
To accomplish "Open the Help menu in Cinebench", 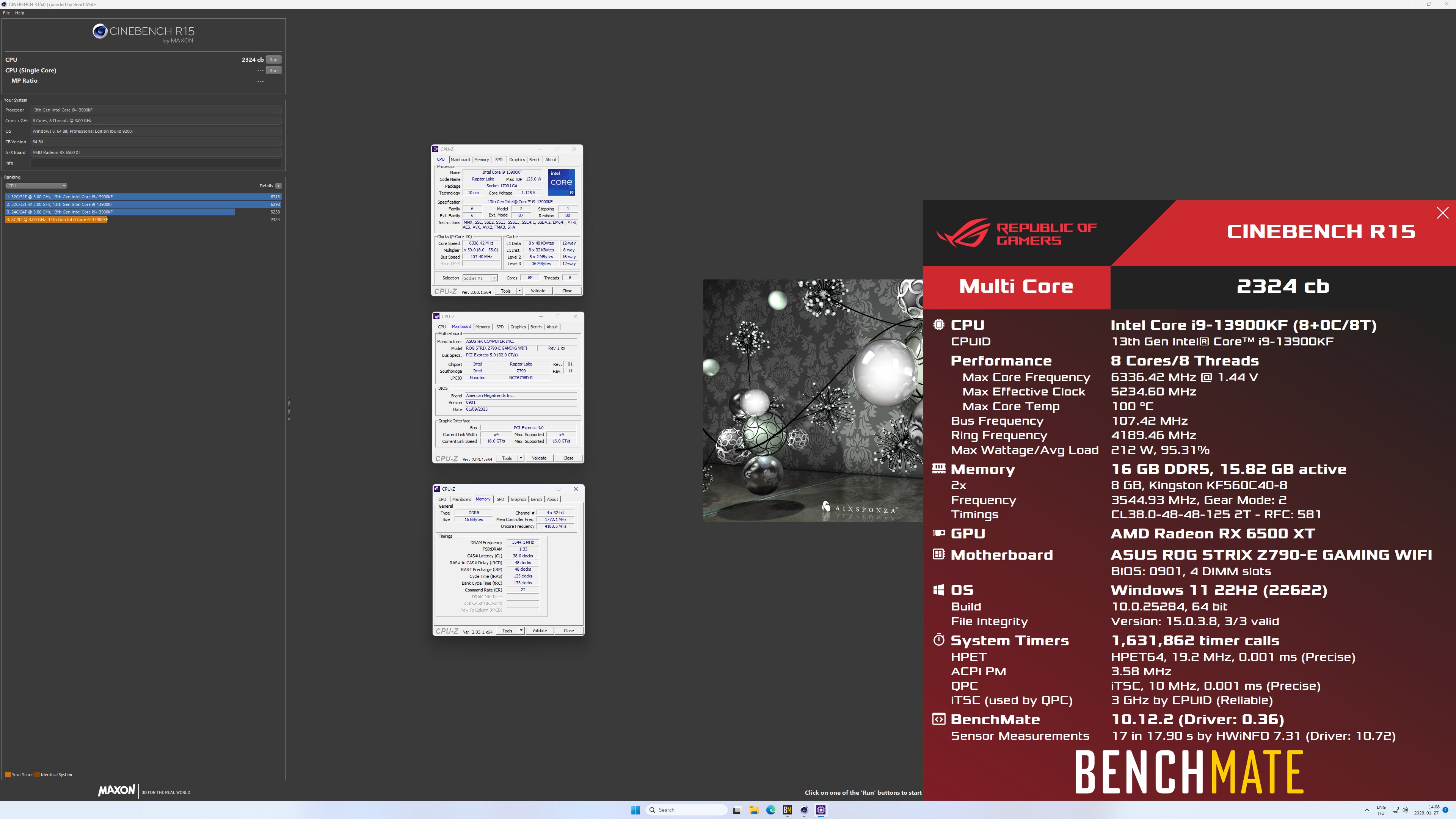I will click(20, 13).
